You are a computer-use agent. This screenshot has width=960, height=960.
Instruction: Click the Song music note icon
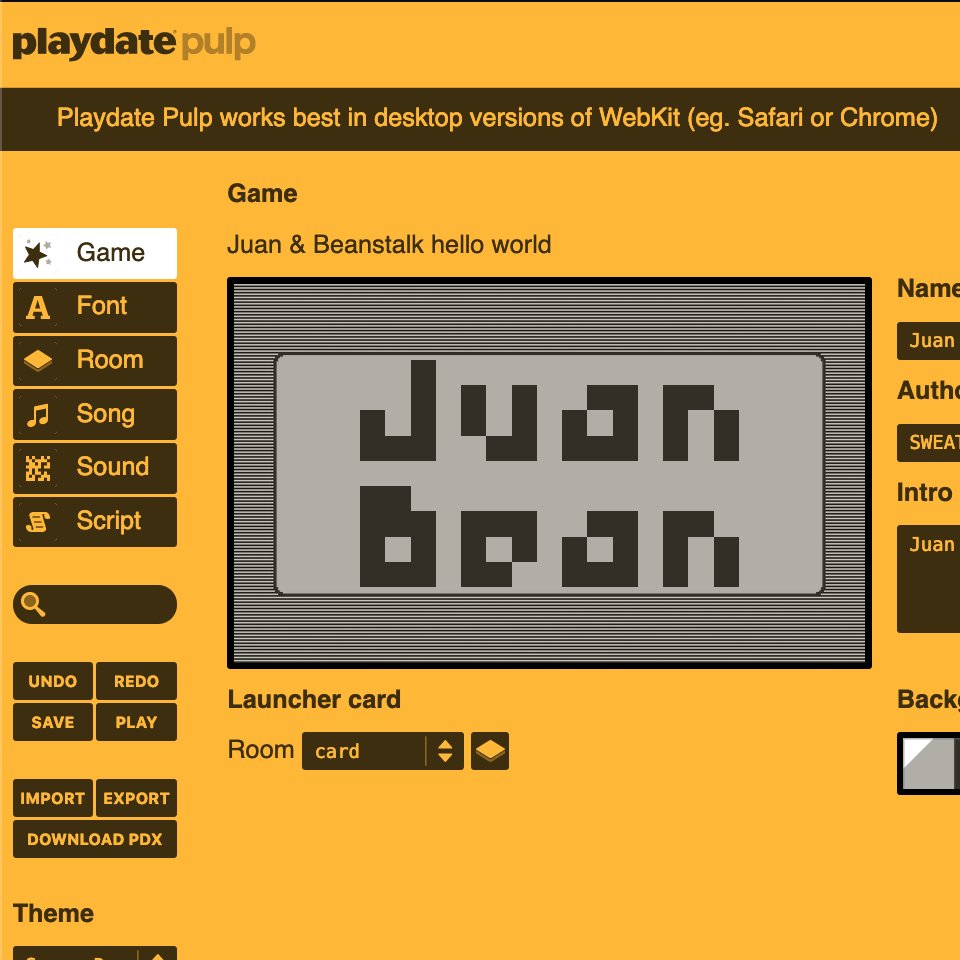pos(38,415)
